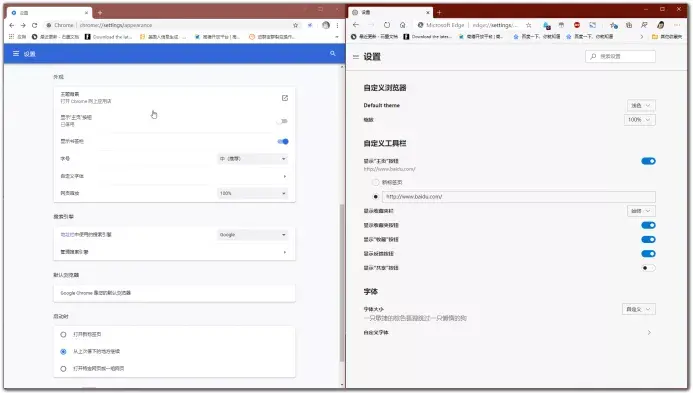Screen dimensions: 693x393
Task: Click the Chrome settings page vertical scrollbar
Action: click(342, 283)
